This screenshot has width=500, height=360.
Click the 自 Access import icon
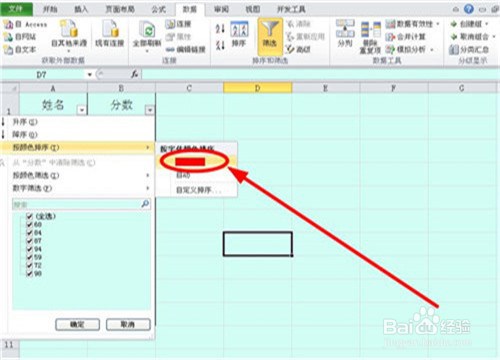tap(8, 24)
